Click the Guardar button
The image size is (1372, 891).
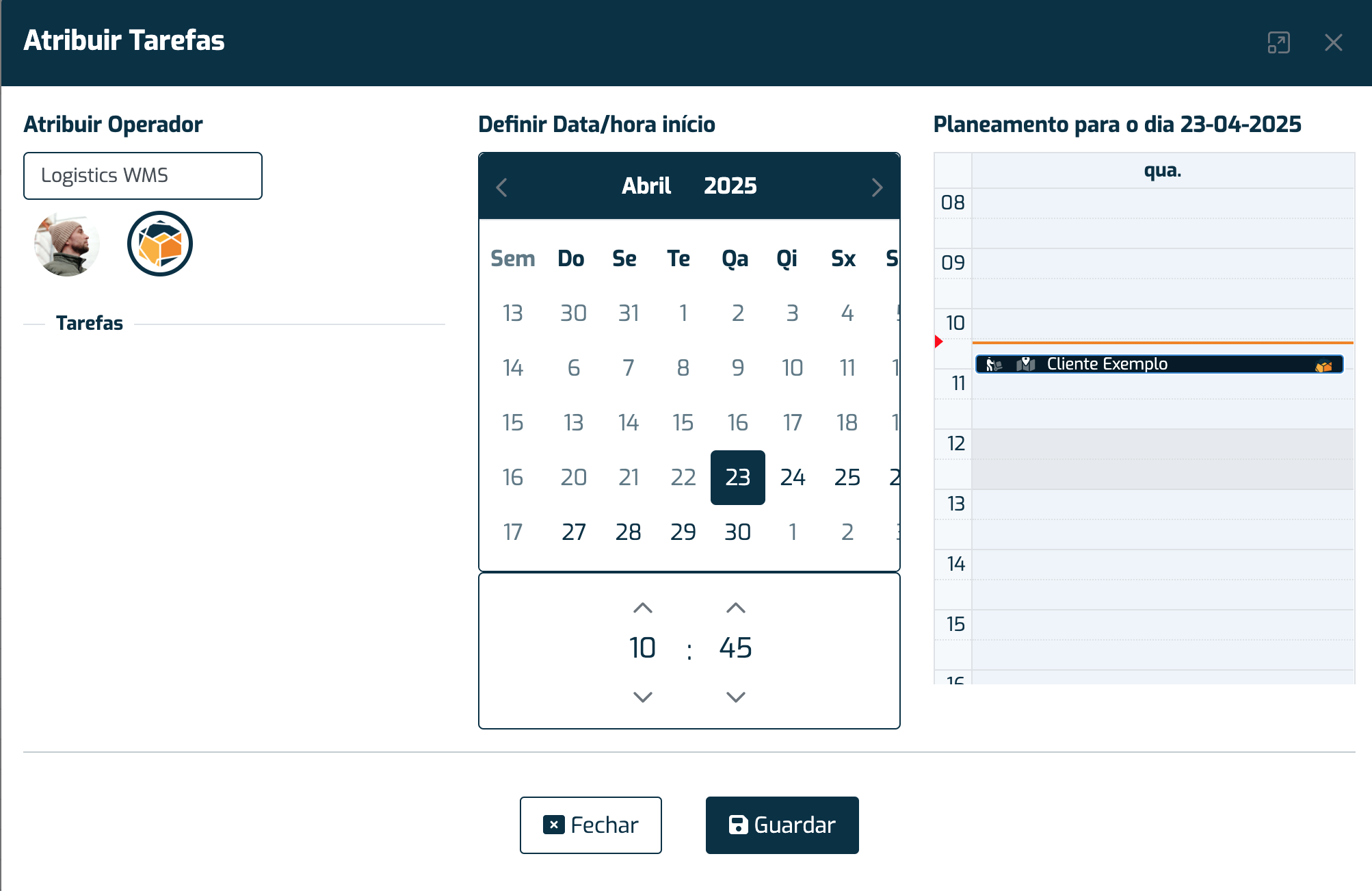(x=782, y=825)
